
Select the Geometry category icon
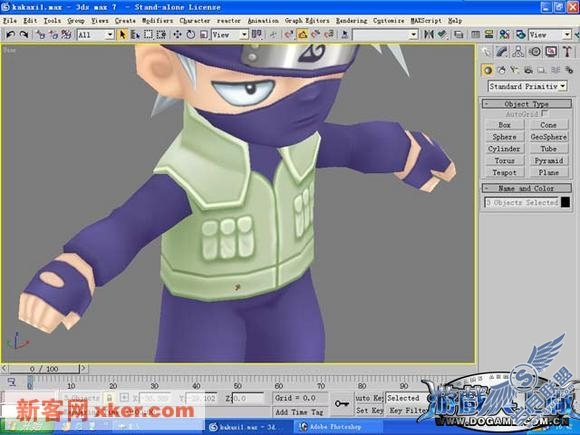pos(488,70)
